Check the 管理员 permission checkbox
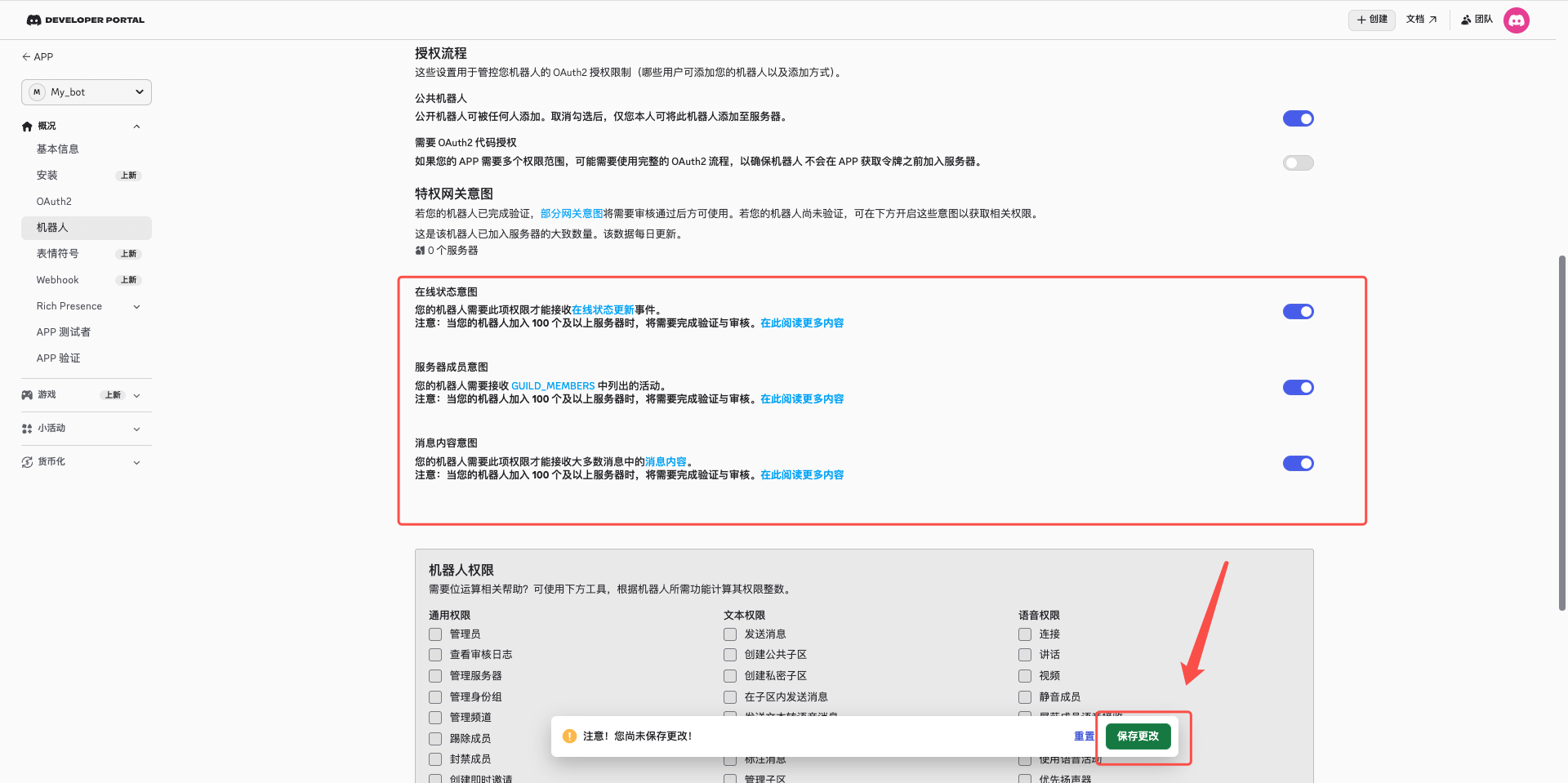The width and height of the screenshot is (1568, 783). tap(435, 634)
